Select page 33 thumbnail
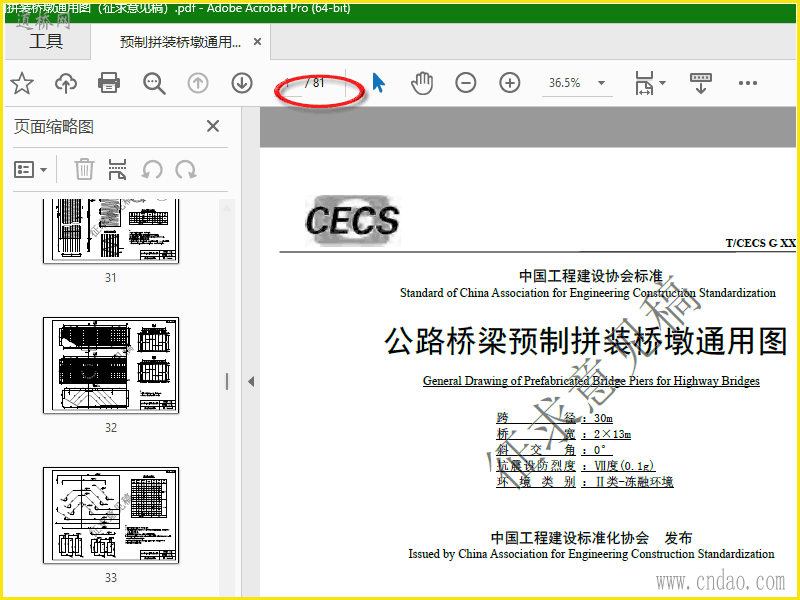This screenshot has width=800, height=600. [111, 515]
